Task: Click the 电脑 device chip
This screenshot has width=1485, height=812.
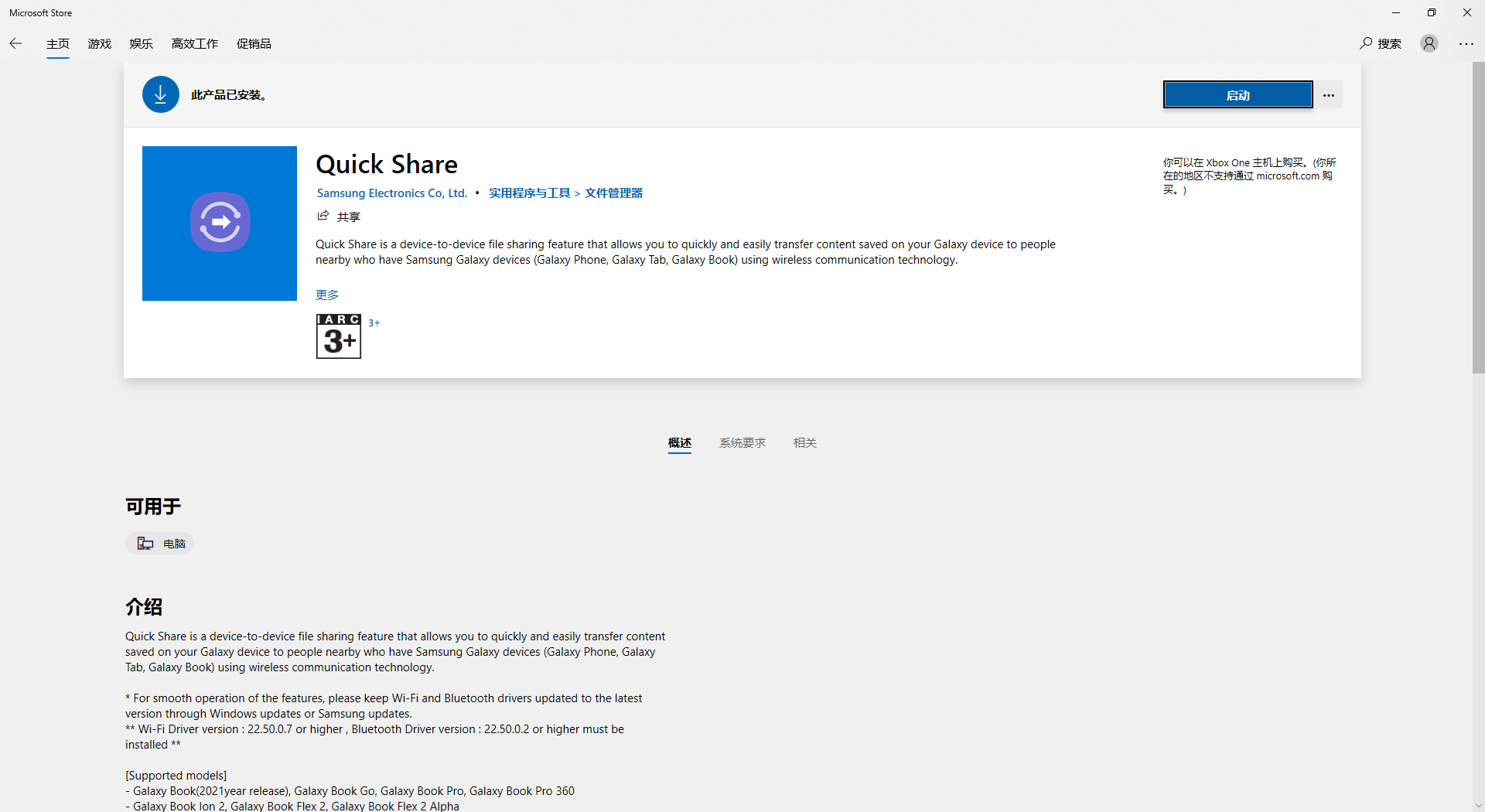Action: click(160, 544)
